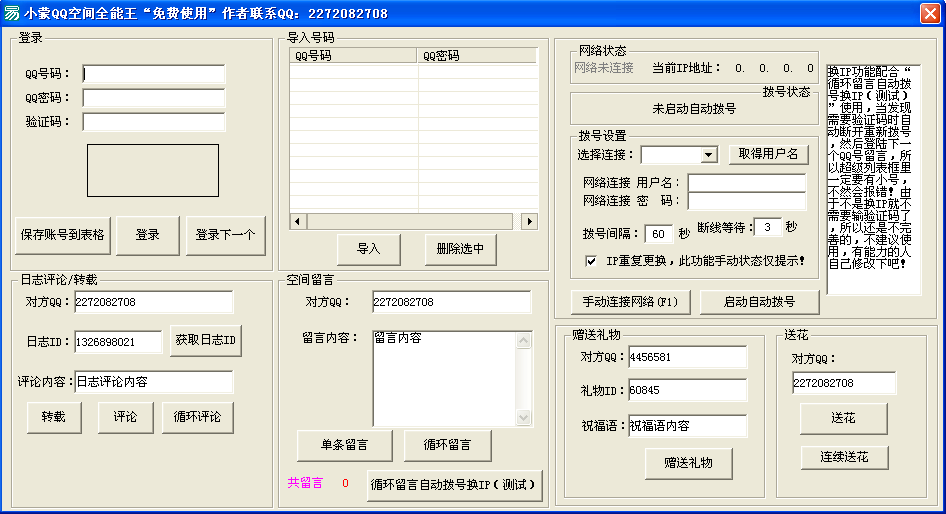Click the 保存账号到表格 button
Screen dimensions: 946x514
(63, 235)
